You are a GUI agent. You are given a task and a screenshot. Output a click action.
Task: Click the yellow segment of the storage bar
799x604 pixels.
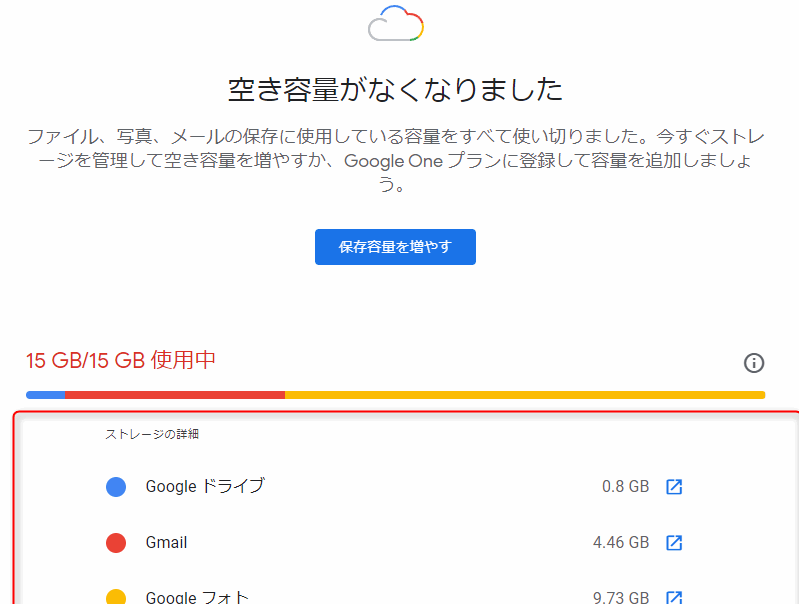[x=525, y=395]
